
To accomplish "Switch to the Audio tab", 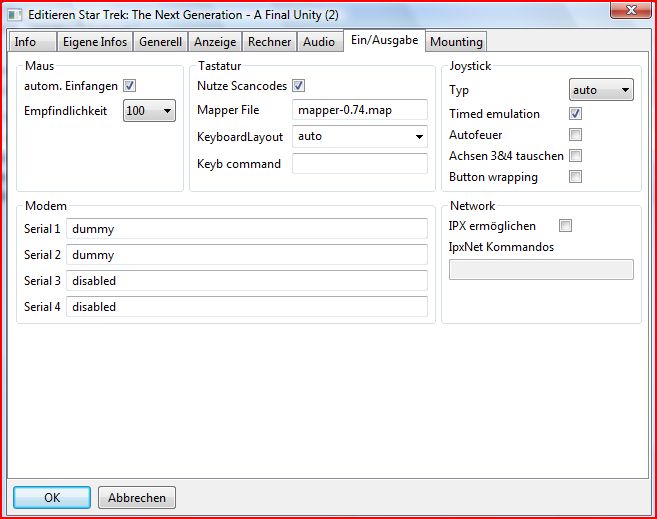I will (x=319, y=42).
